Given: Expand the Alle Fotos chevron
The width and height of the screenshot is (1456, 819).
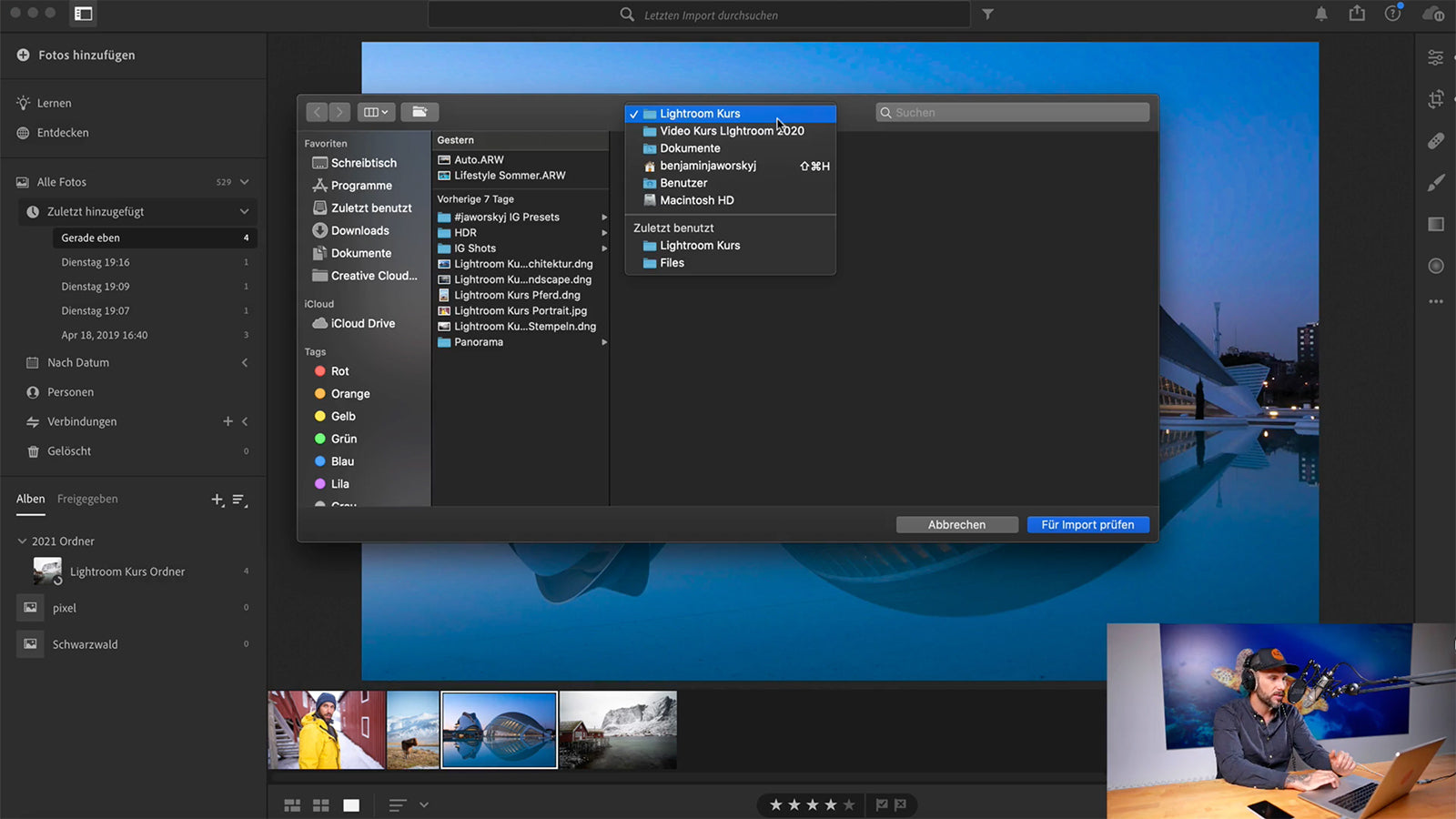Looking at the screenshot, I should pos(244,182).
